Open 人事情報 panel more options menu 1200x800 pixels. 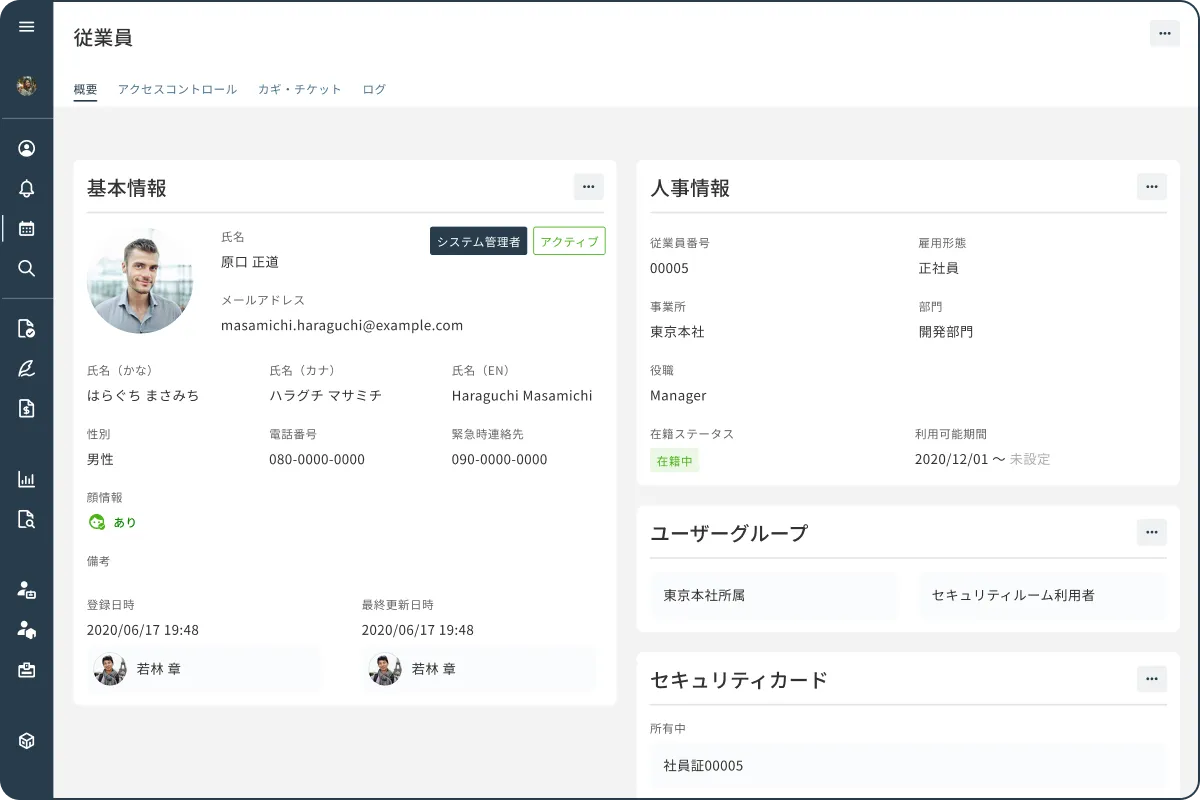coord(1152,187)
